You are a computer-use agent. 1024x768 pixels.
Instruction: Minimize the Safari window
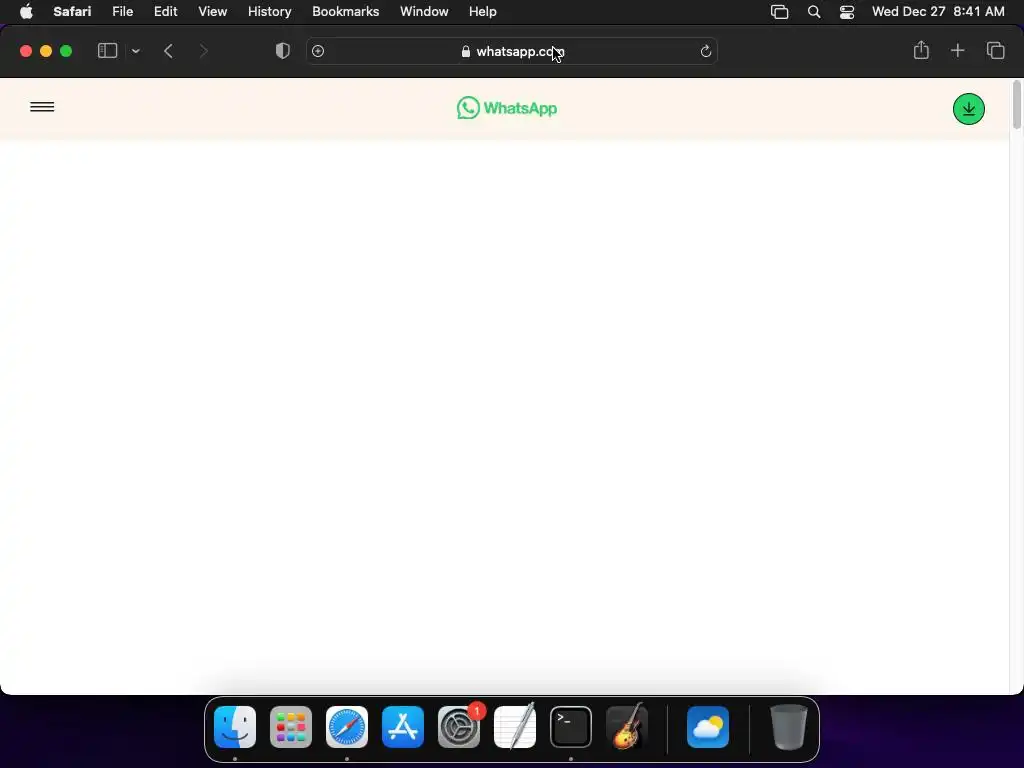click(x=46, y=51)
